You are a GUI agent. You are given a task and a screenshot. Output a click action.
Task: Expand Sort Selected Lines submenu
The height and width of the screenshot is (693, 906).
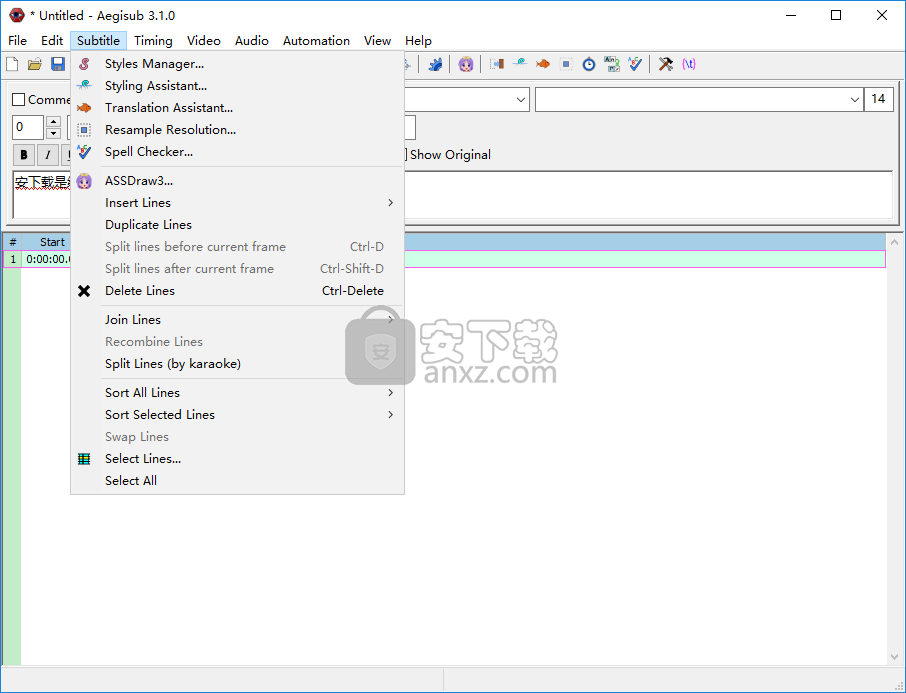[237, 415]
